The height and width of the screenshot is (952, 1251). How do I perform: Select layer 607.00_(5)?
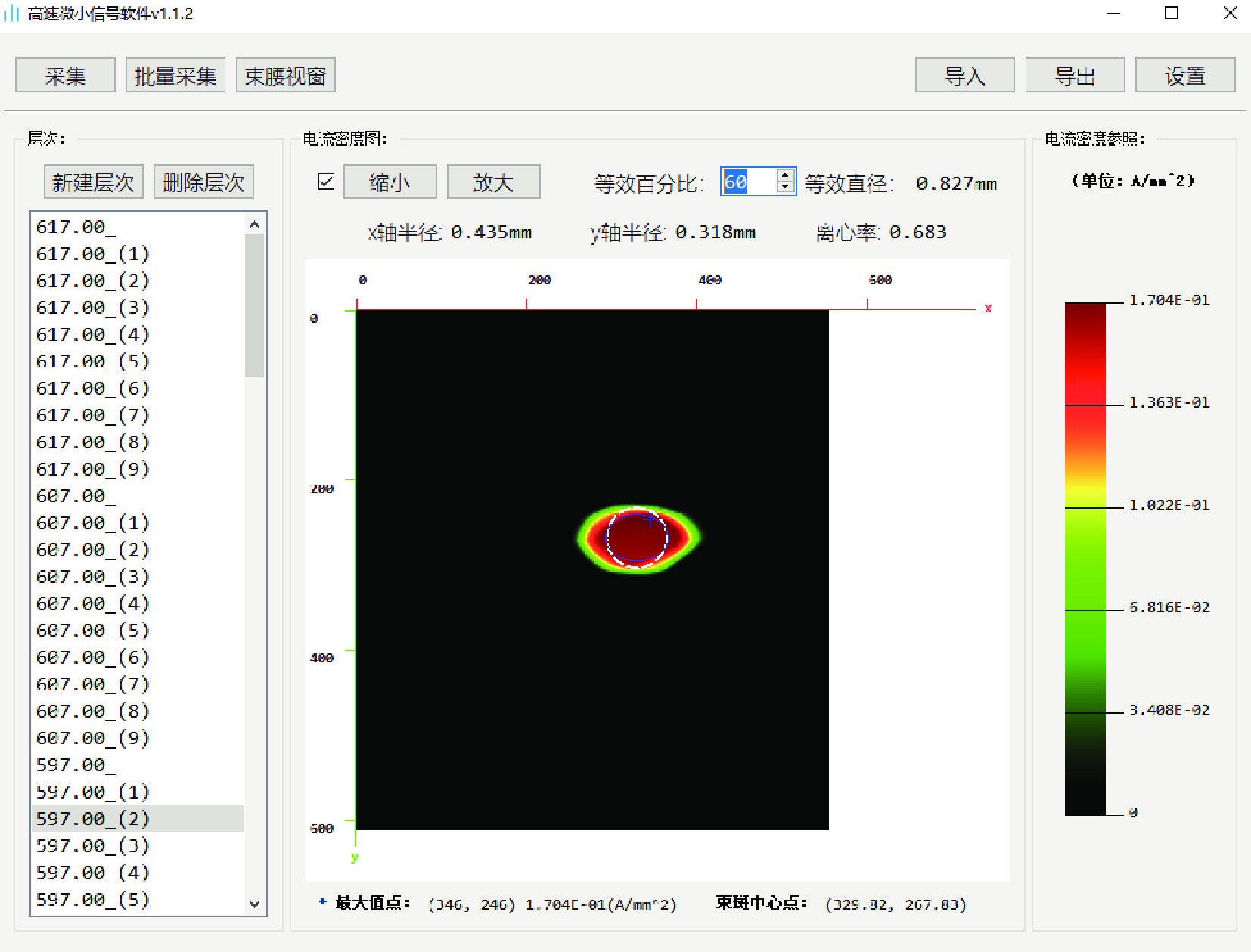pos(138,630)
